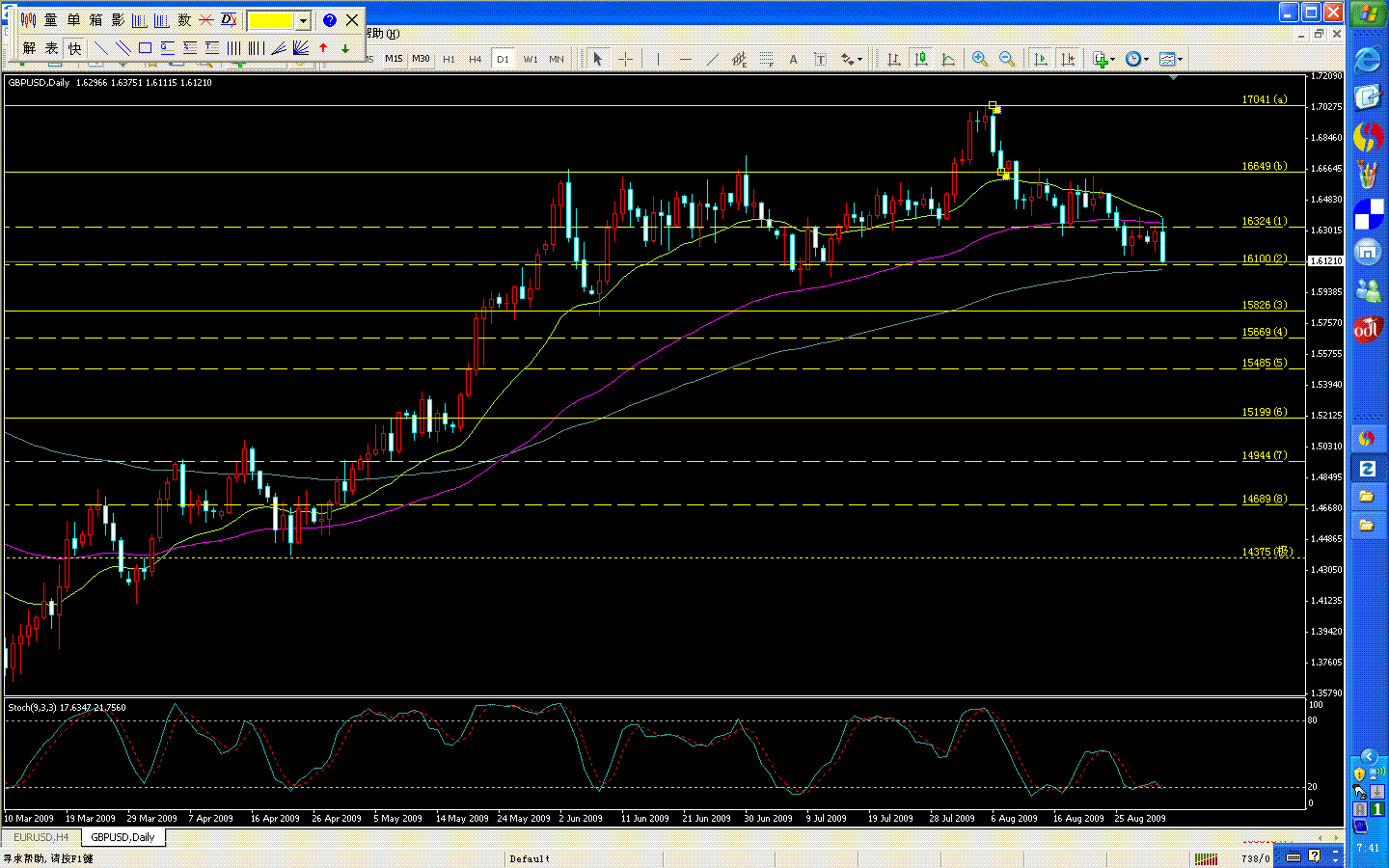1389x868 pixels.
Task: Click the connection bars status indicator
Action: 1206,858
